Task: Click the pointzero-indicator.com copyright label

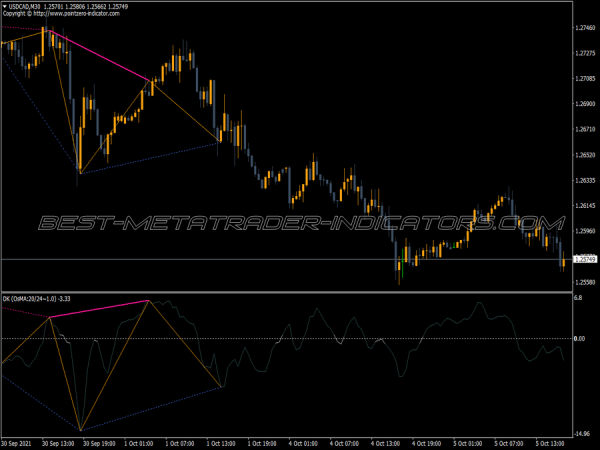Action: click(61, 13)
